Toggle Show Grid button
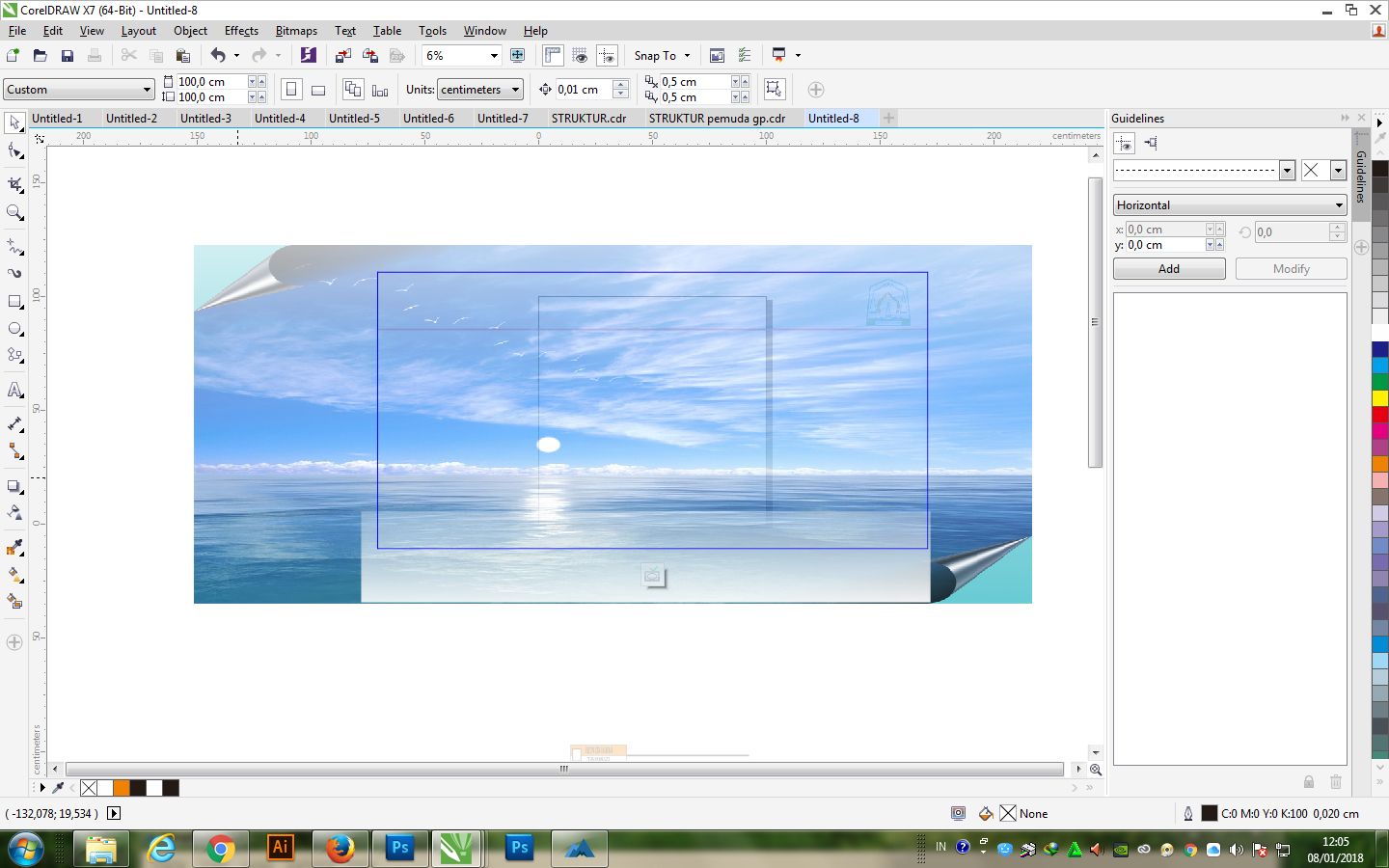This screenshot has height=868, width=1389. pos(580,55)
